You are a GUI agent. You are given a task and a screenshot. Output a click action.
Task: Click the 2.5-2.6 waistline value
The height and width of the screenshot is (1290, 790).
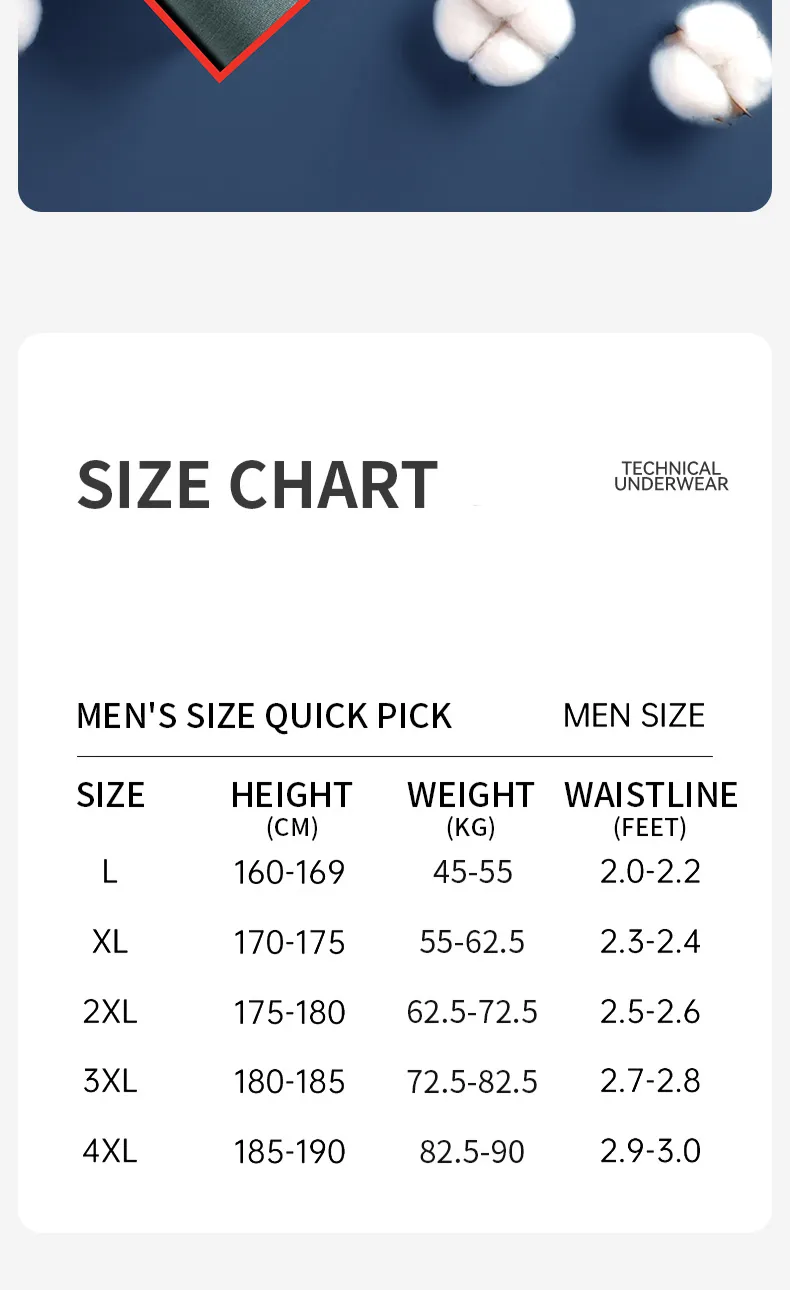coord(650,1012)
